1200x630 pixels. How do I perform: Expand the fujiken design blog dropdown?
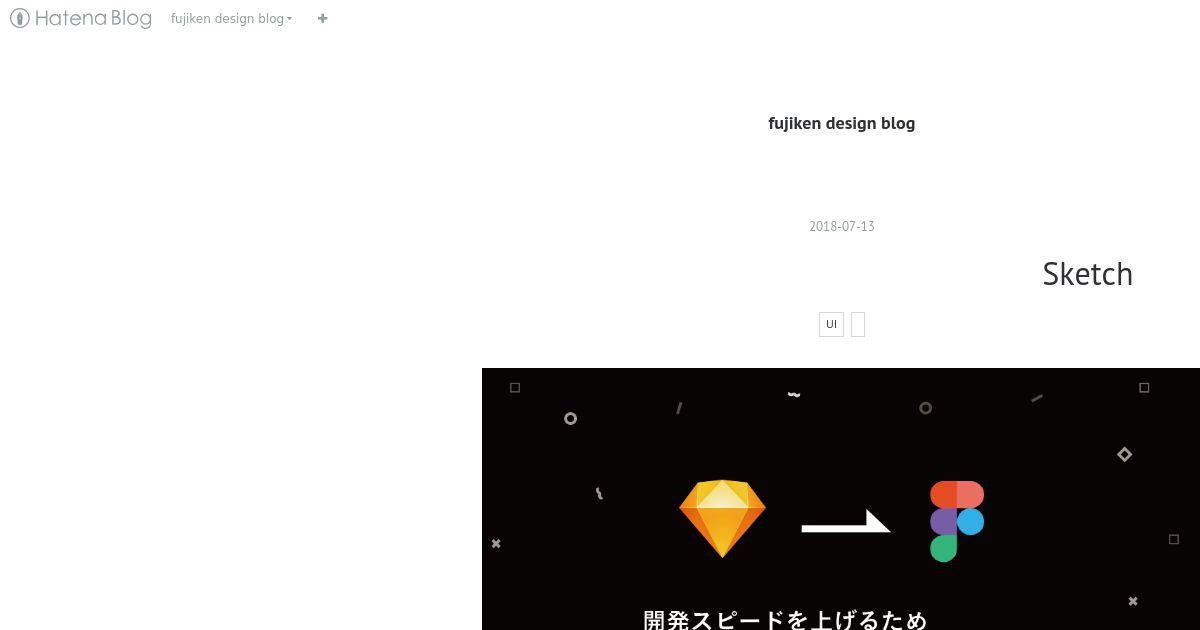[232, 18]
